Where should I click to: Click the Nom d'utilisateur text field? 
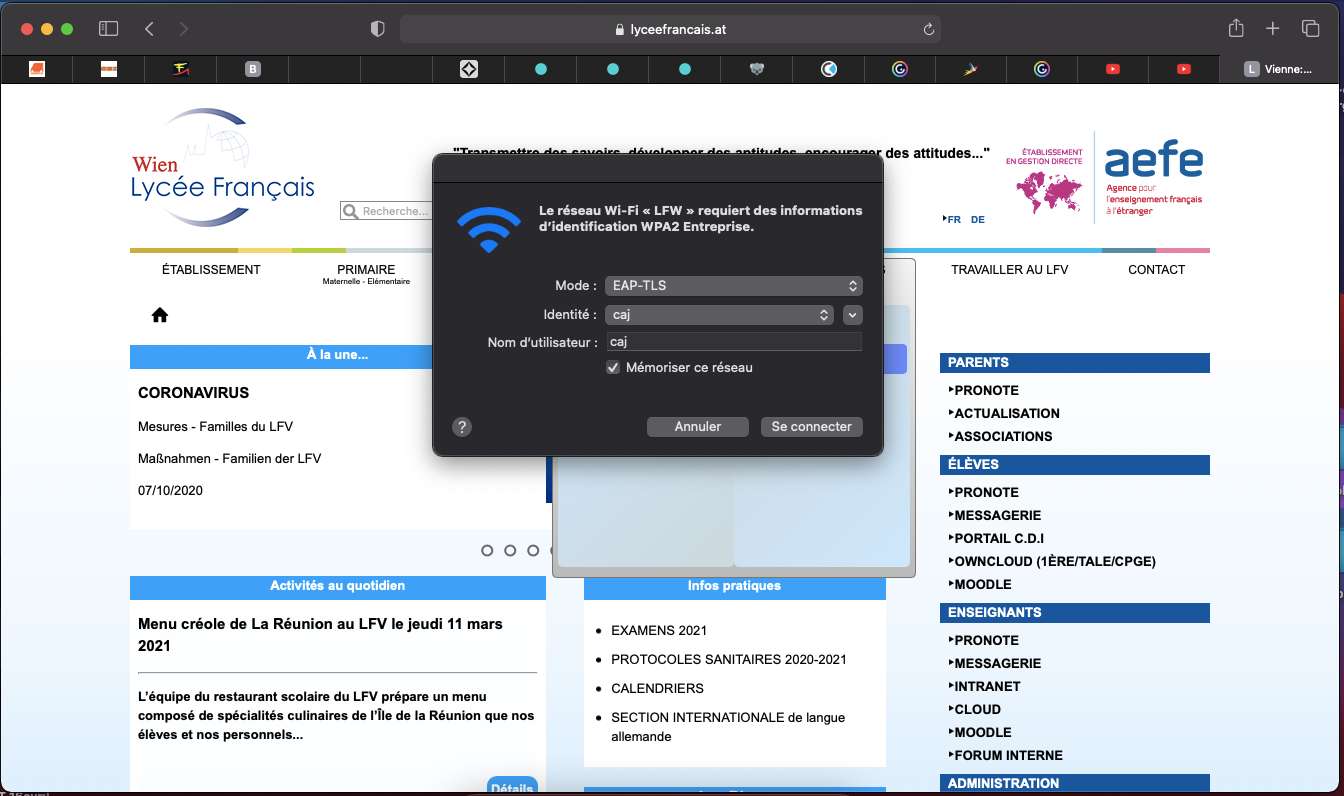(x=733, y=342)
